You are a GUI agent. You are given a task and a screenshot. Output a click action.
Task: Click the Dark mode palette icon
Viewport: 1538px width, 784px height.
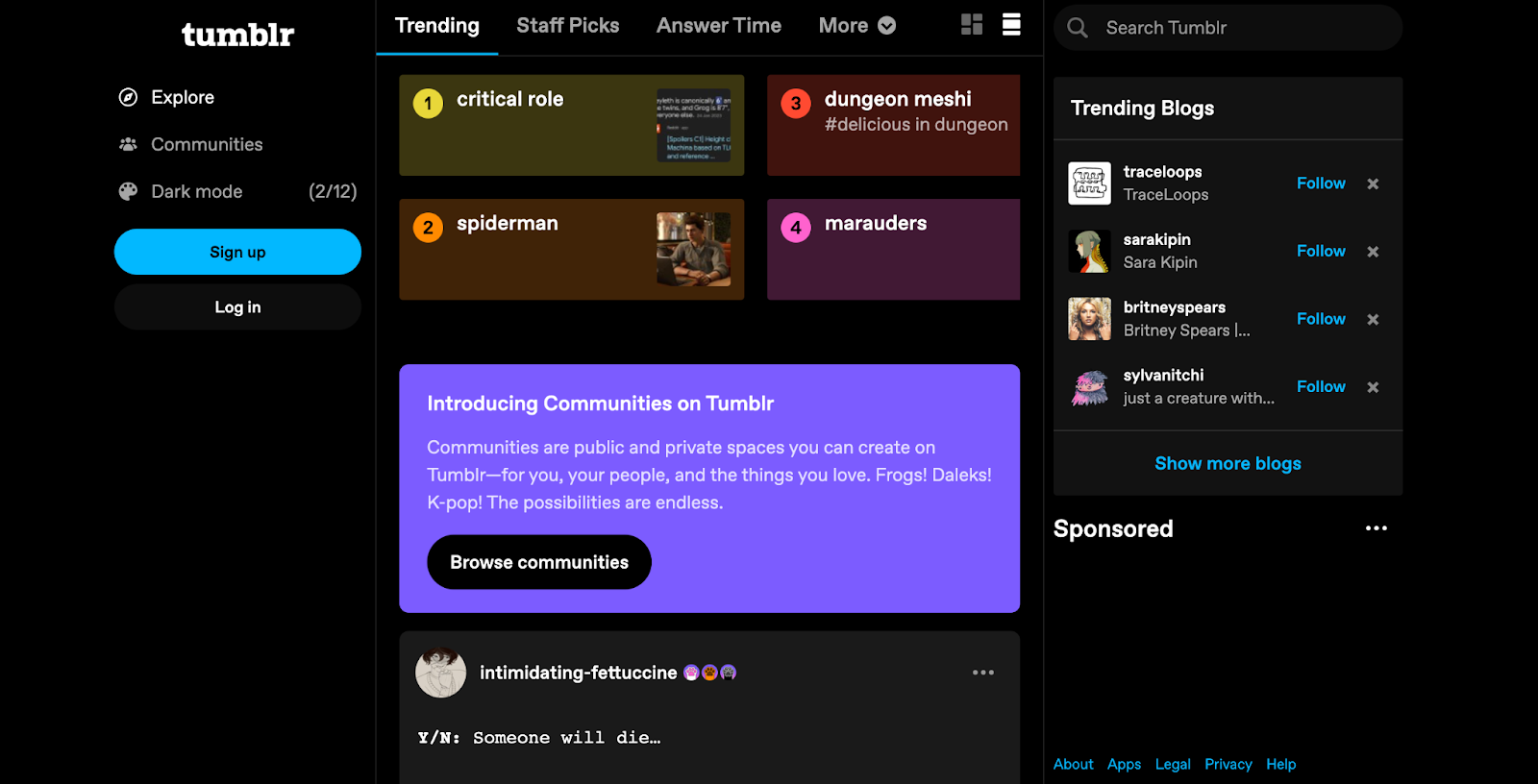click(128, 191)
